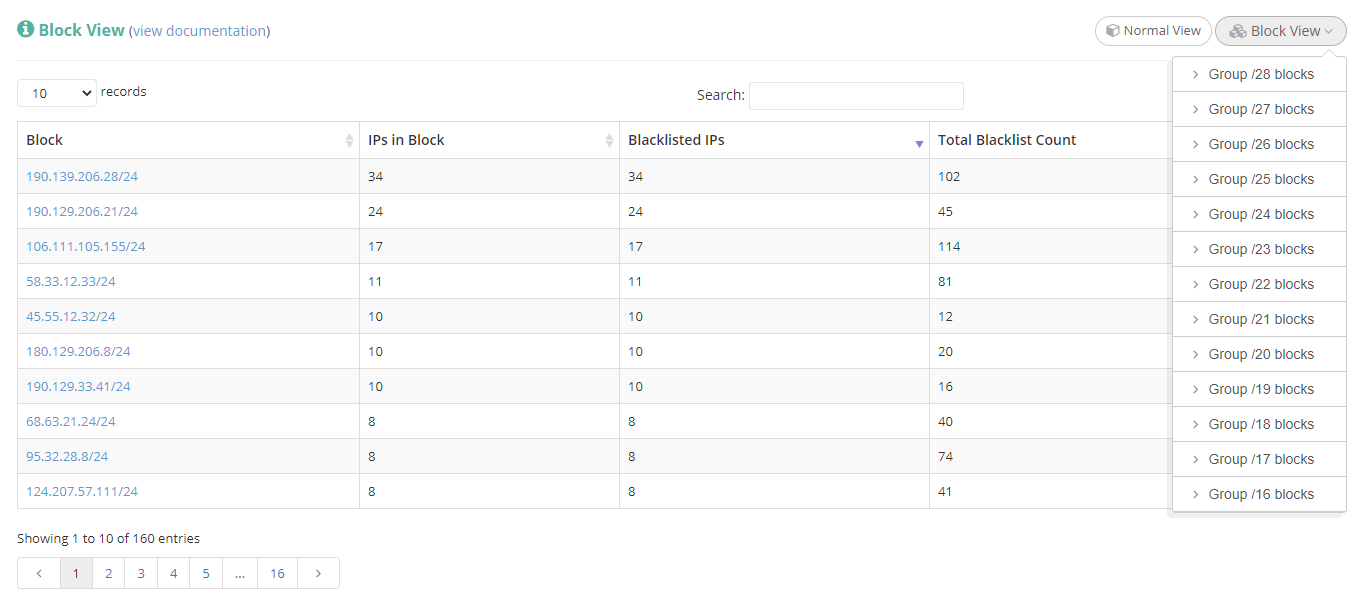
Task: Open the Block View dropdown button
Action: (1280, 31)
